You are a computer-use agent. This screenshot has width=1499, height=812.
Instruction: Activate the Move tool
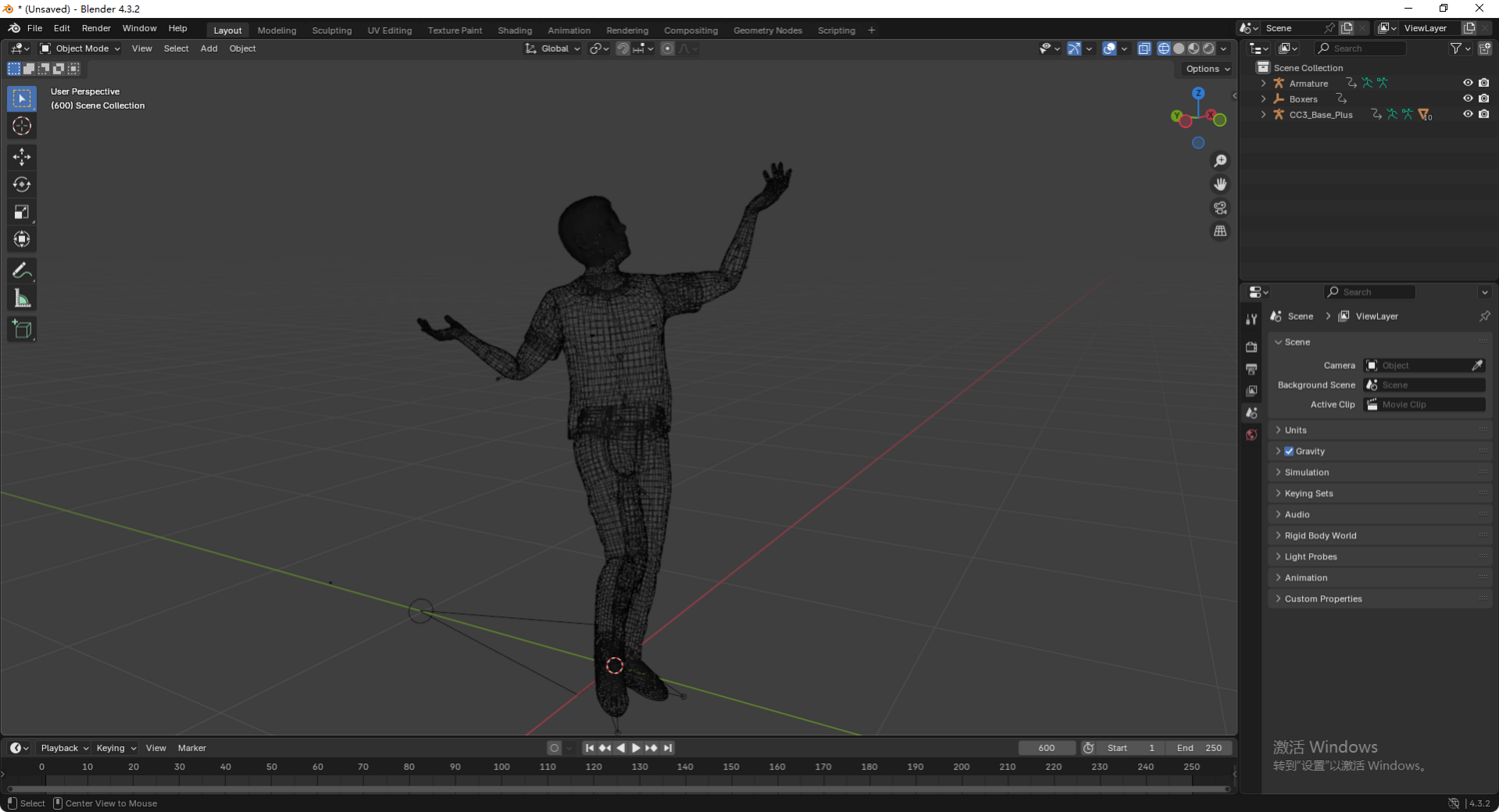pos(22,157)
